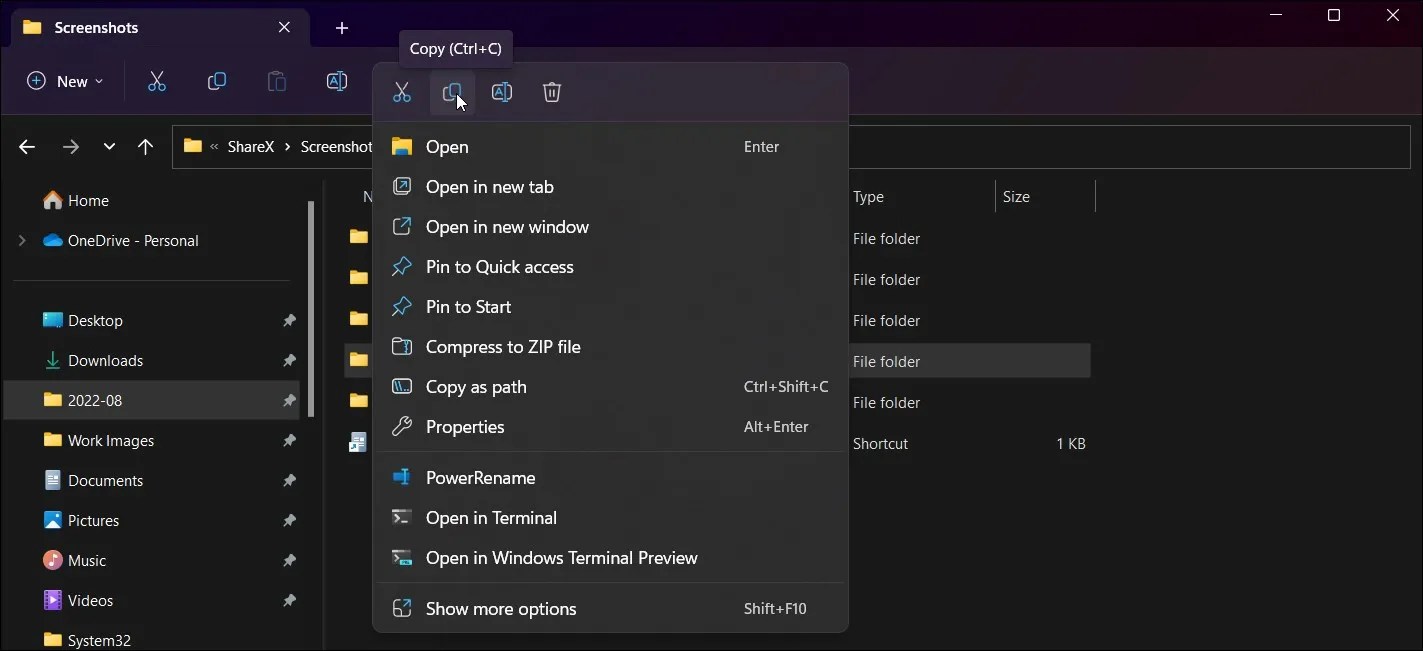This screenshot has height=651, width=1423.
Task: Go to Home in the sidebar
Action: (x=87, y=200)
